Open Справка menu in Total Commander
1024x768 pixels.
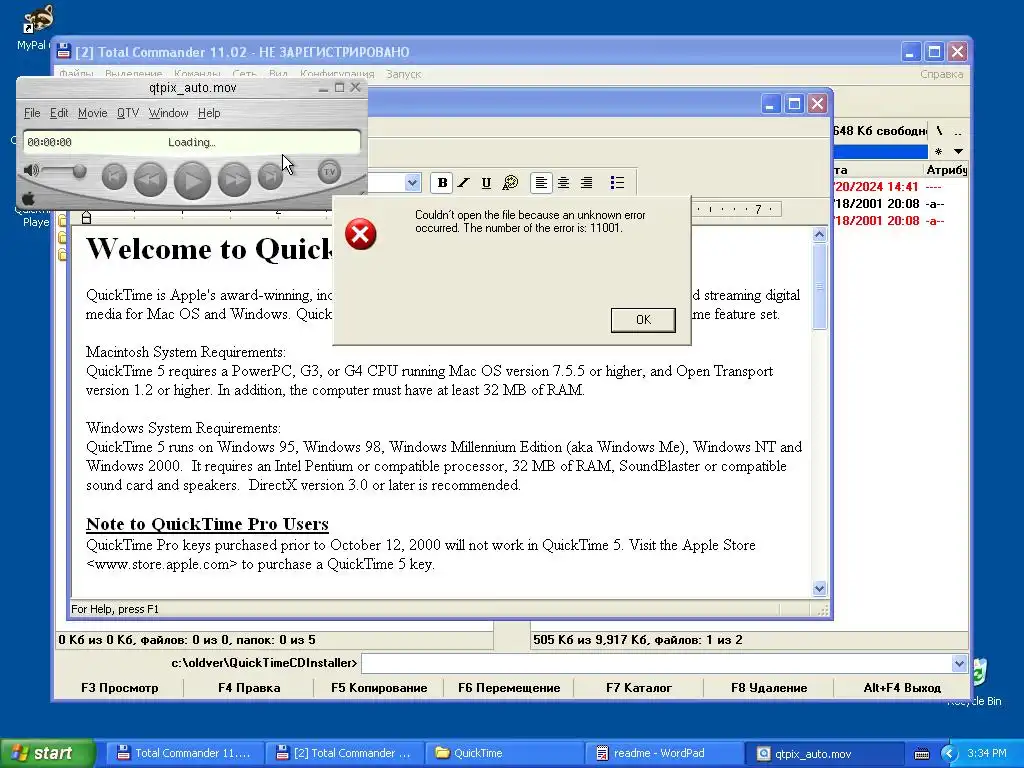942,74
